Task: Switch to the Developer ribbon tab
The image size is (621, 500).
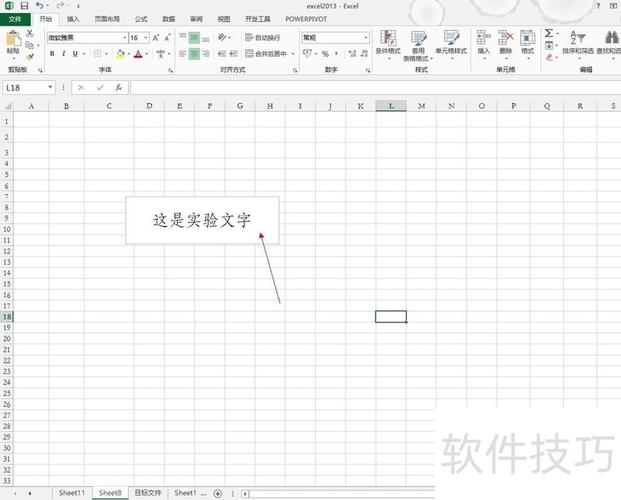Action: point(257,19)
